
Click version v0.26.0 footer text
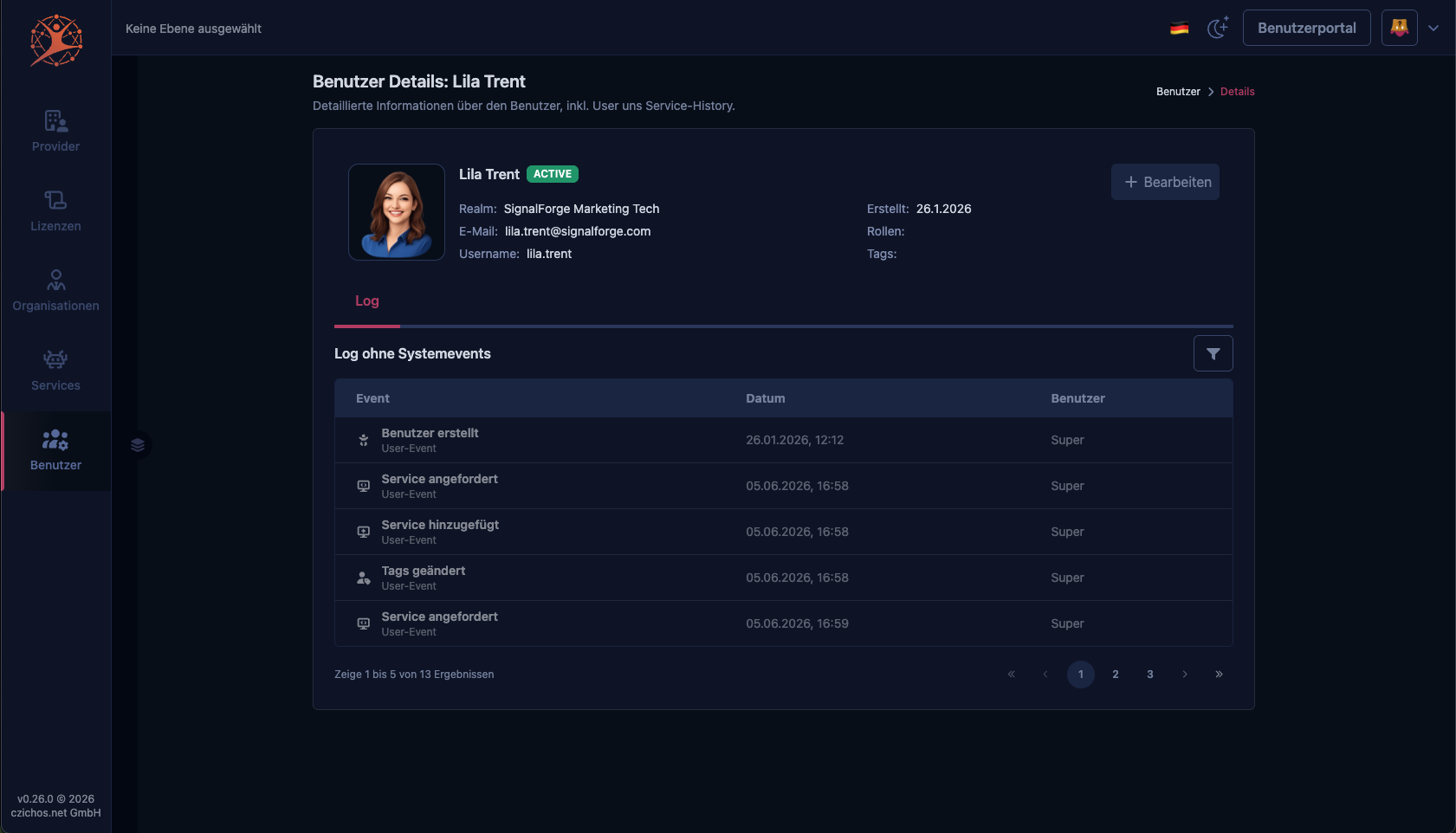(x=56, y=799)
